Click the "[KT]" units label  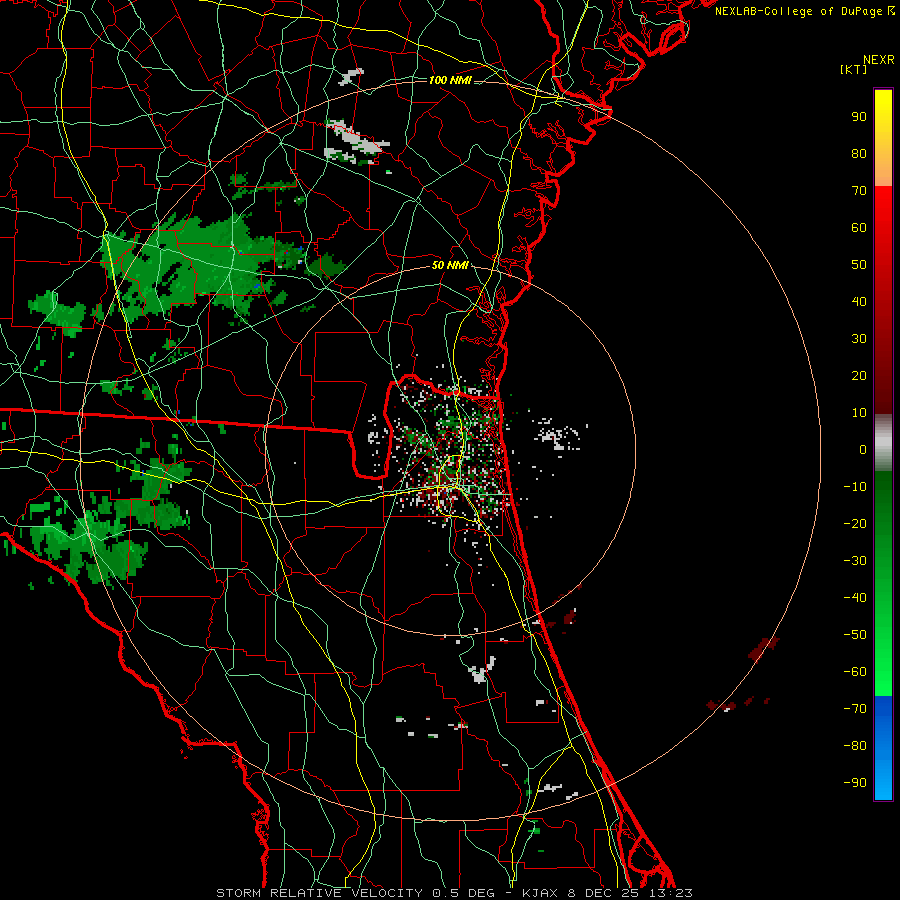pos(854,69)
